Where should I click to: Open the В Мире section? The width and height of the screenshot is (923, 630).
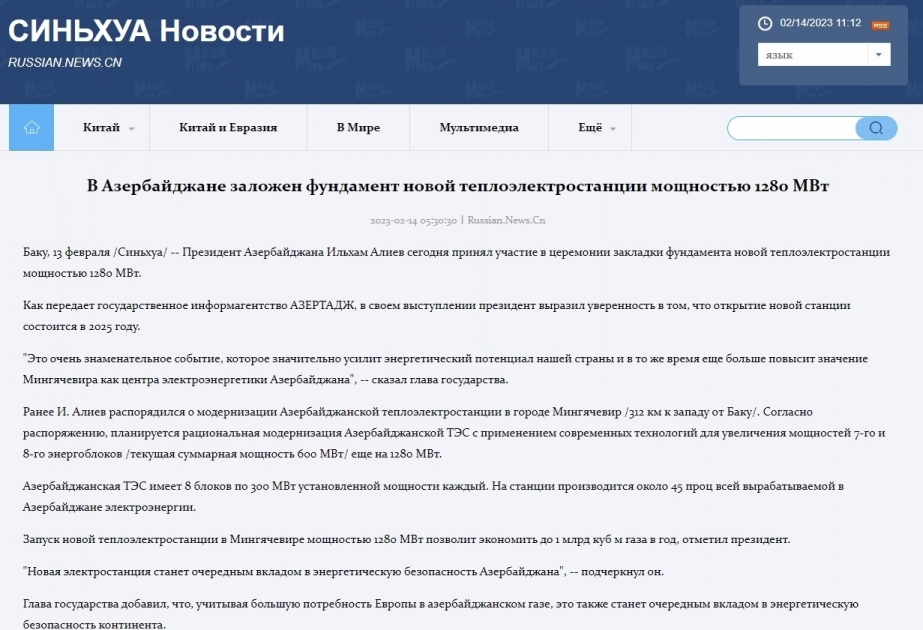(x=358, y=128)
